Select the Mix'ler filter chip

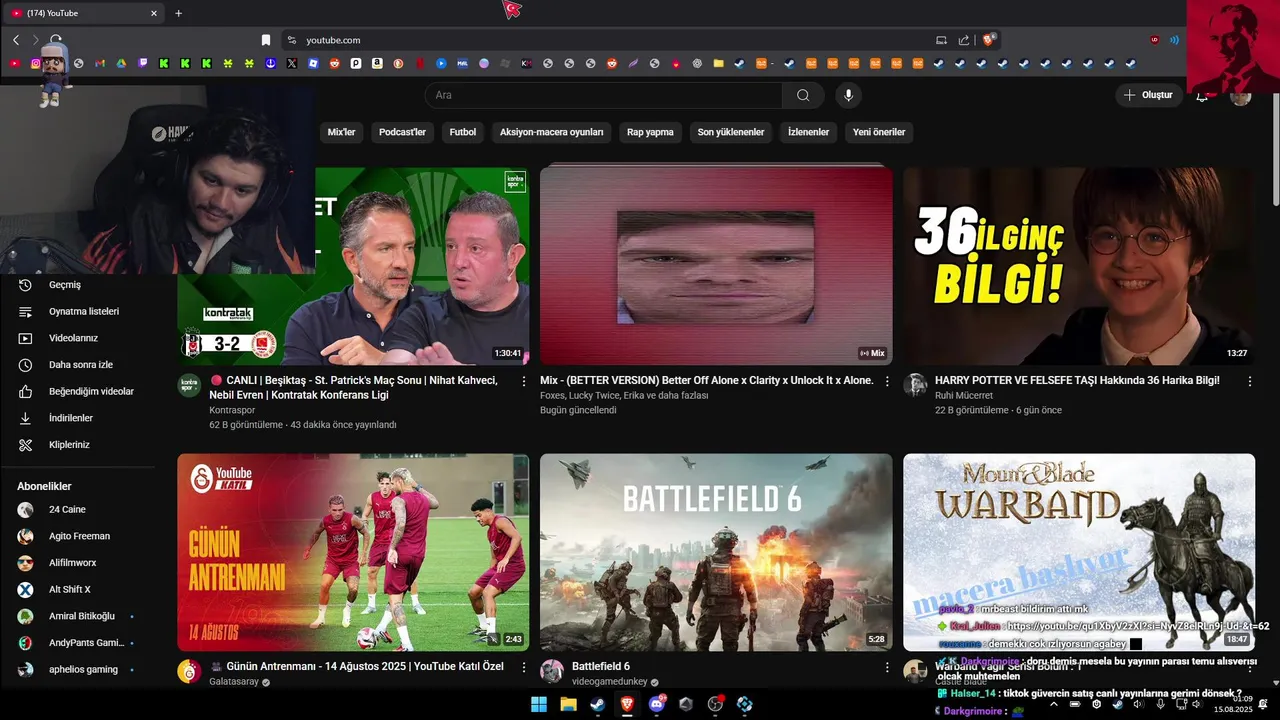342,132
